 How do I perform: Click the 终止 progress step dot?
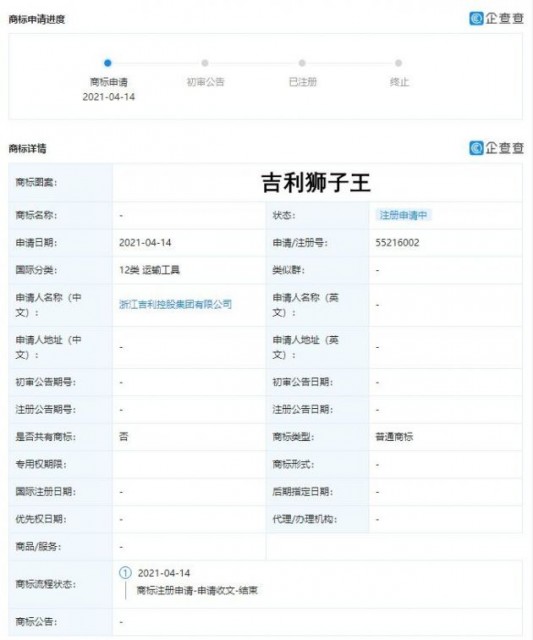click(399, 63)
